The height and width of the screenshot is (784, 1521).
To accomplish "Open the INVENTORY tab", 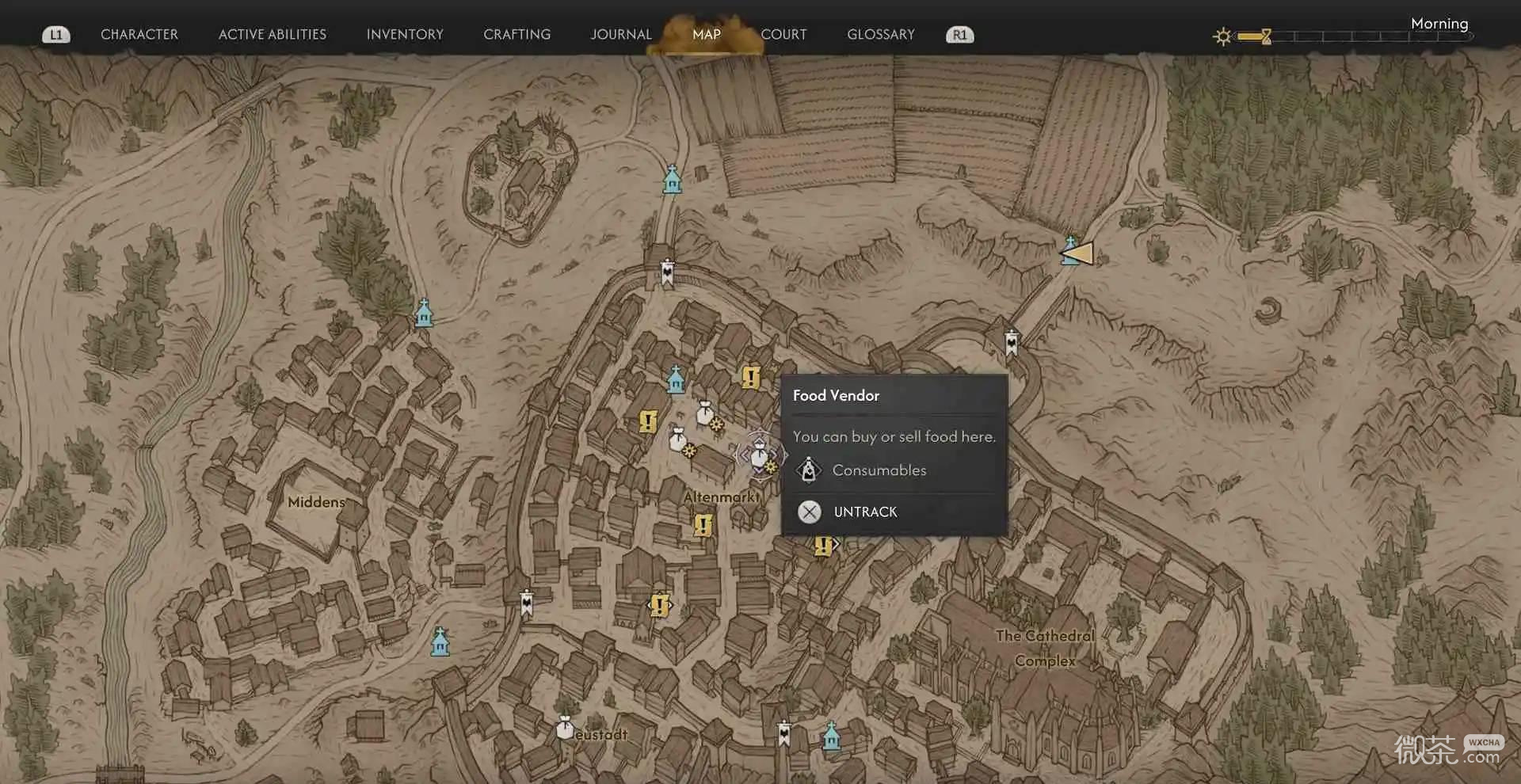I will click(405, 35).
